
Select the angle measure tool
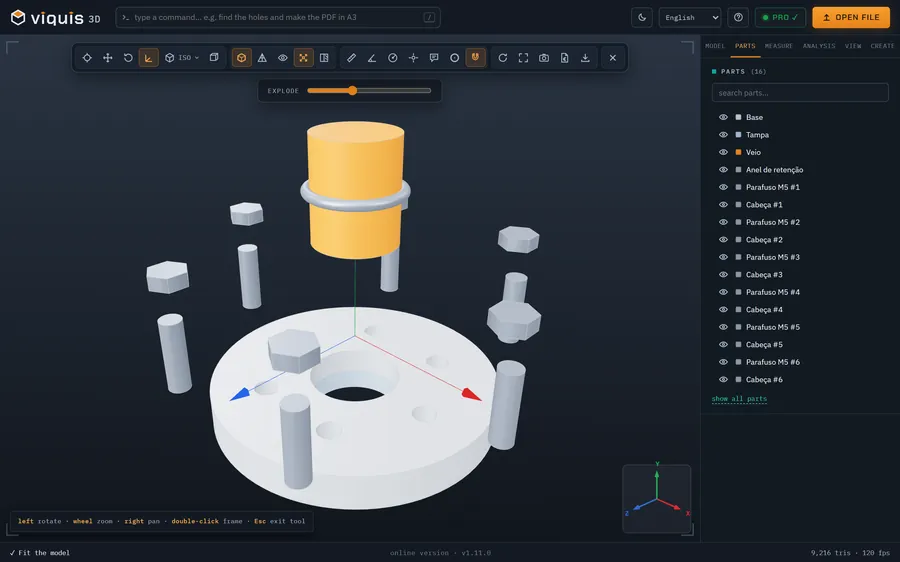pos(372,58)
